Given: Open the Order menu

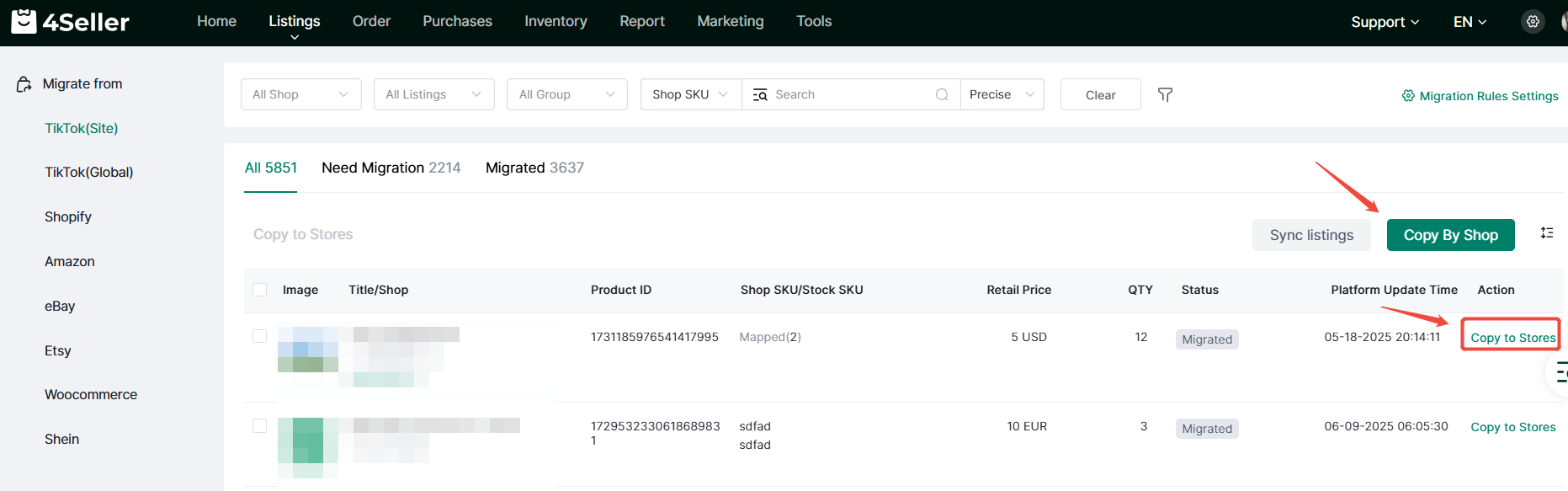Looking at the screenshot, I should click(x=371, y=21).
